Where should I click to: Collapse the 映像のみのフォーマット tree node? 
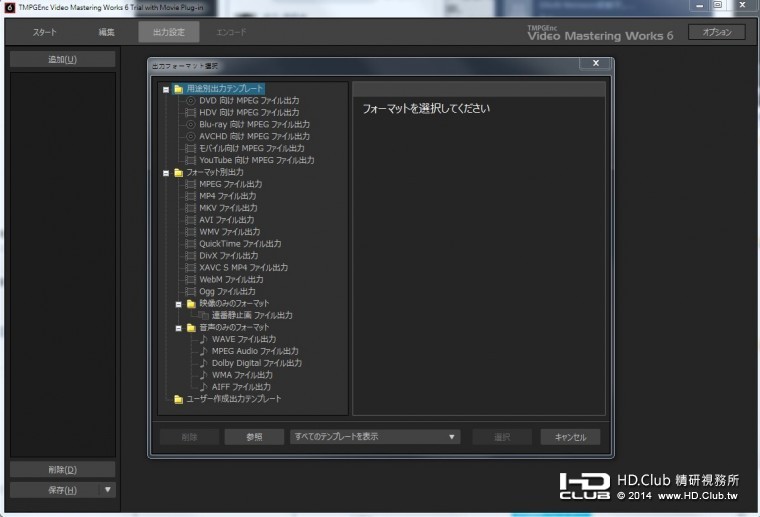pyautogui.click(x=178, y=304)
